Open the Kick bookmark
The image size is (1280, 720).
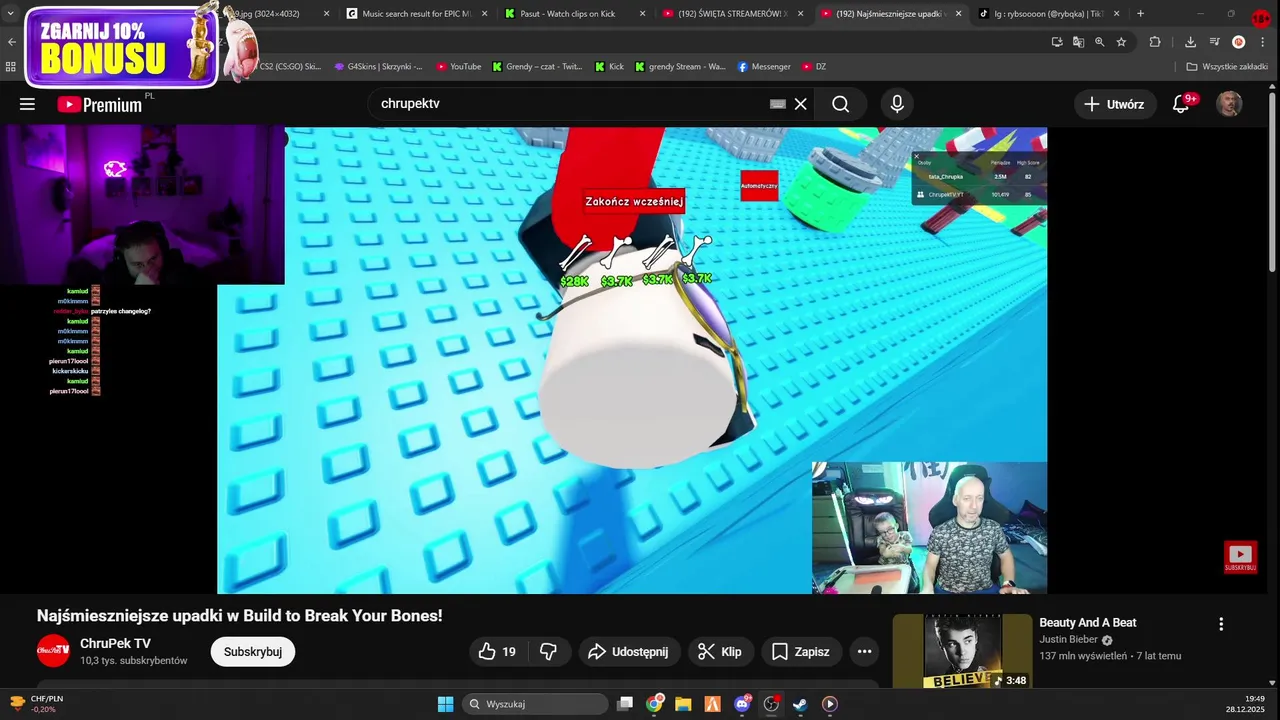609,67
